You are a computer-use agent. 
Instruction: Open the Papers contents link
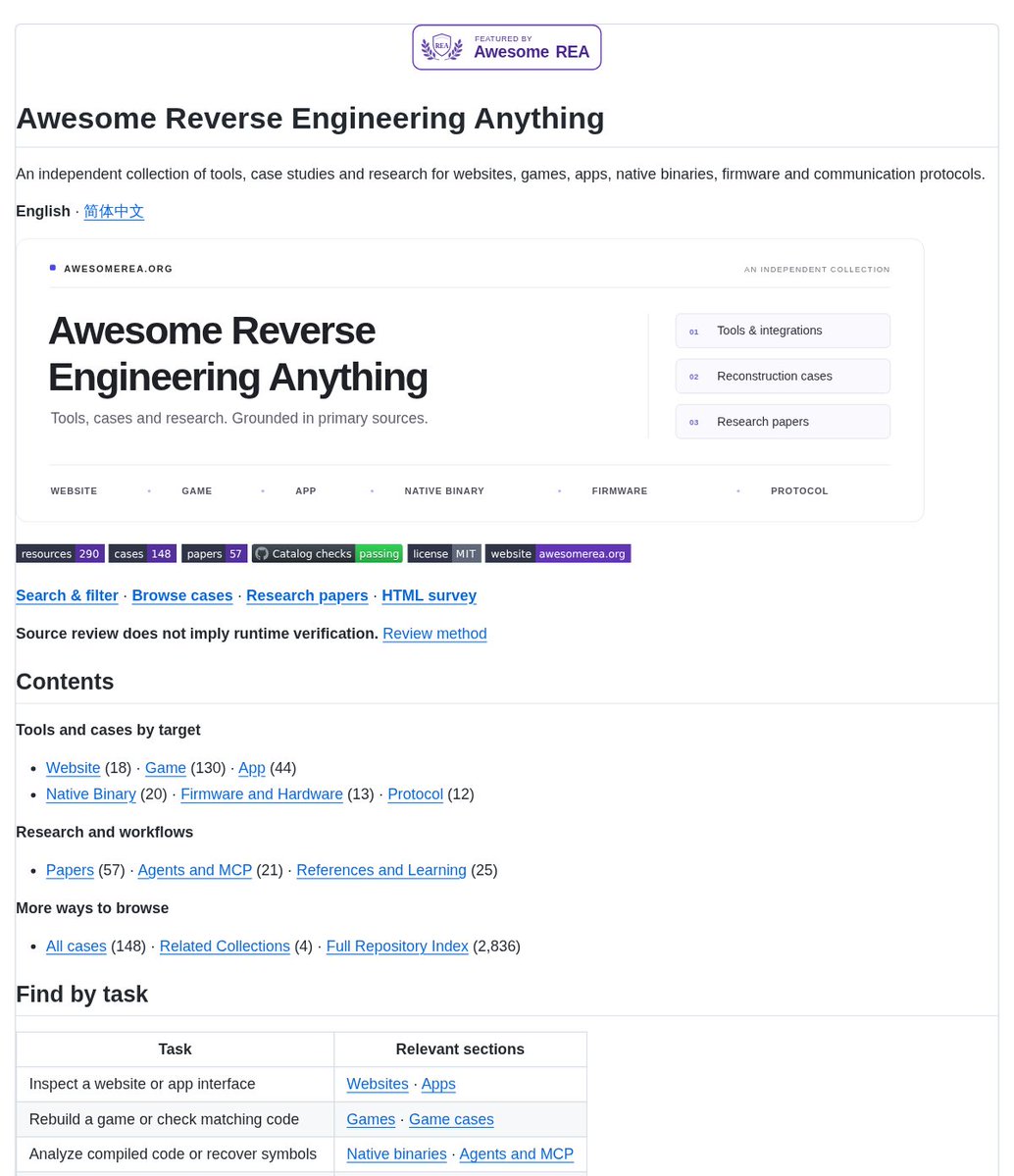point(70,870)
